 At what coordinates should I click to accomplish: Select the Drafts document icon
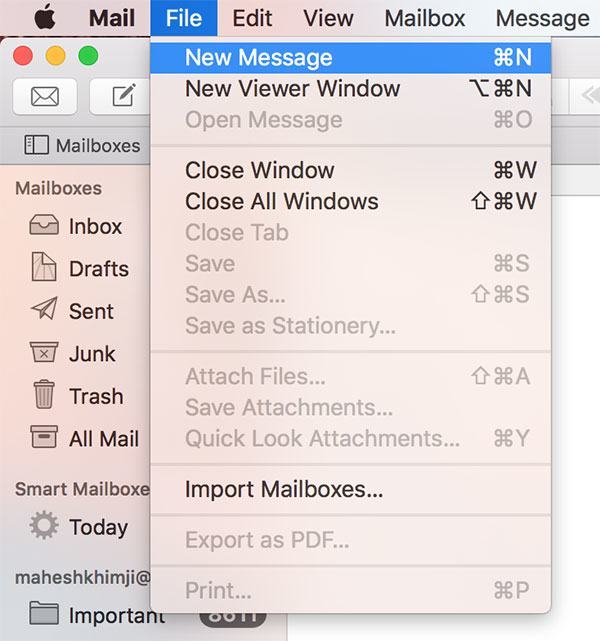pos(44,267)
